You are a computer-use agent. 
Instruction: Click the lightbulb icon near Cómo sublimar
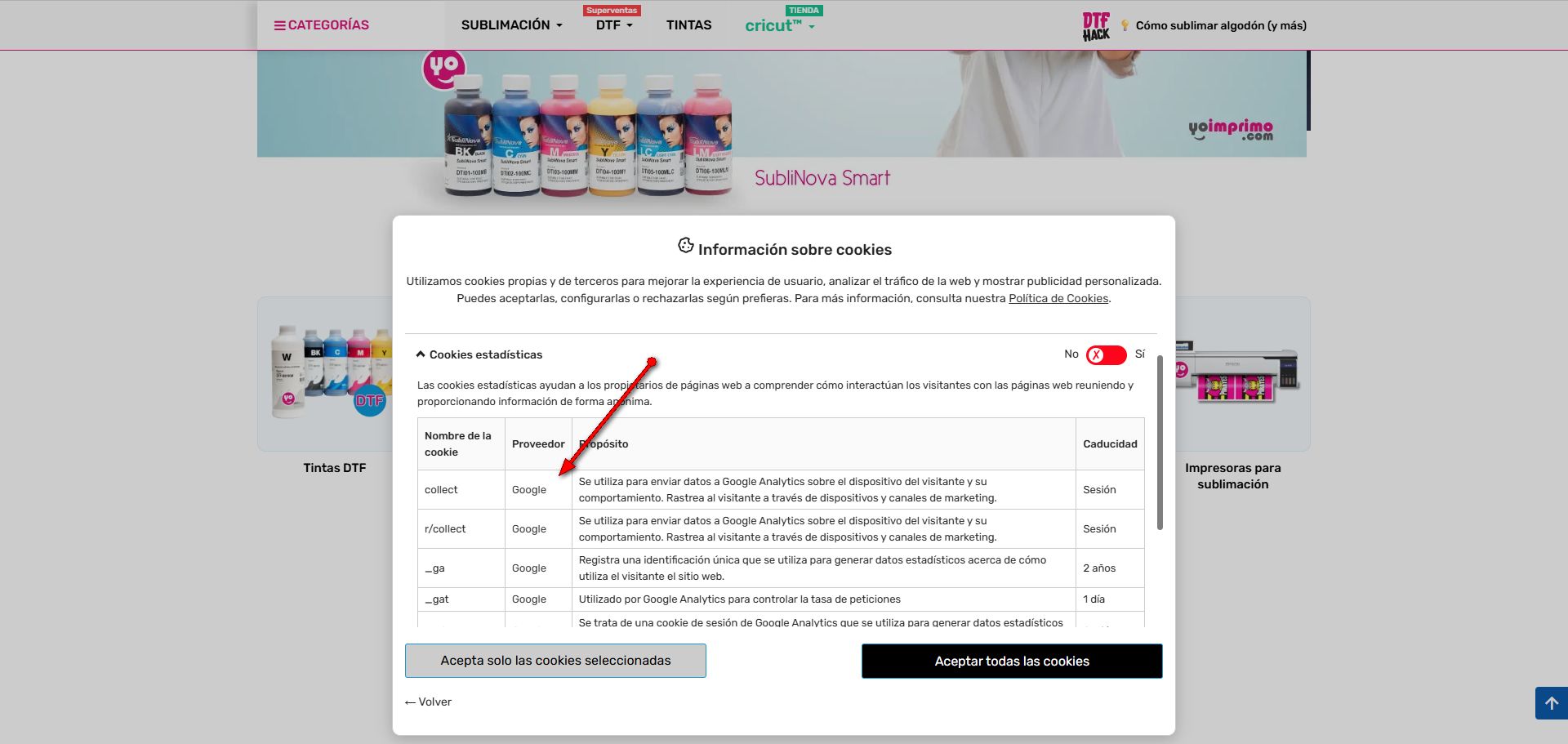pyautogui.click(x=1125, y=25)
